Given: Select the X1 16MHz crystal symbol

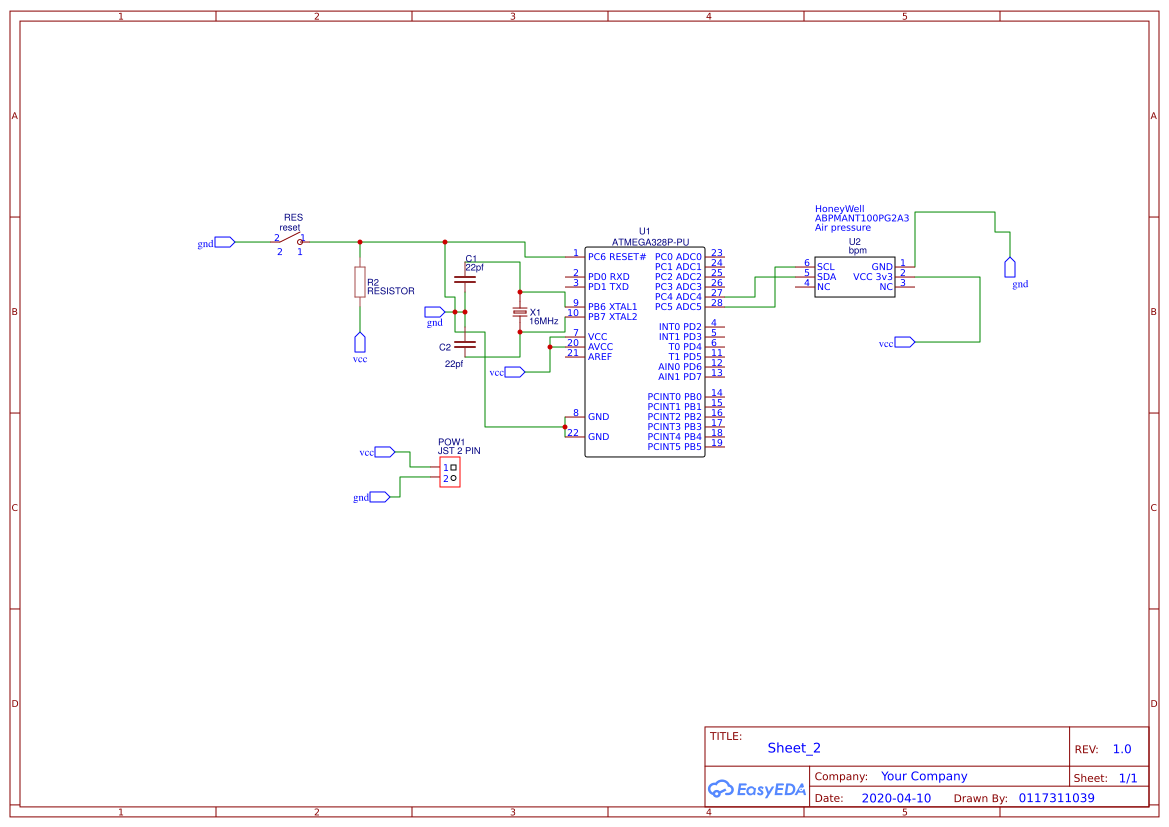Looking at the screenshot, I should click(520, 313).
